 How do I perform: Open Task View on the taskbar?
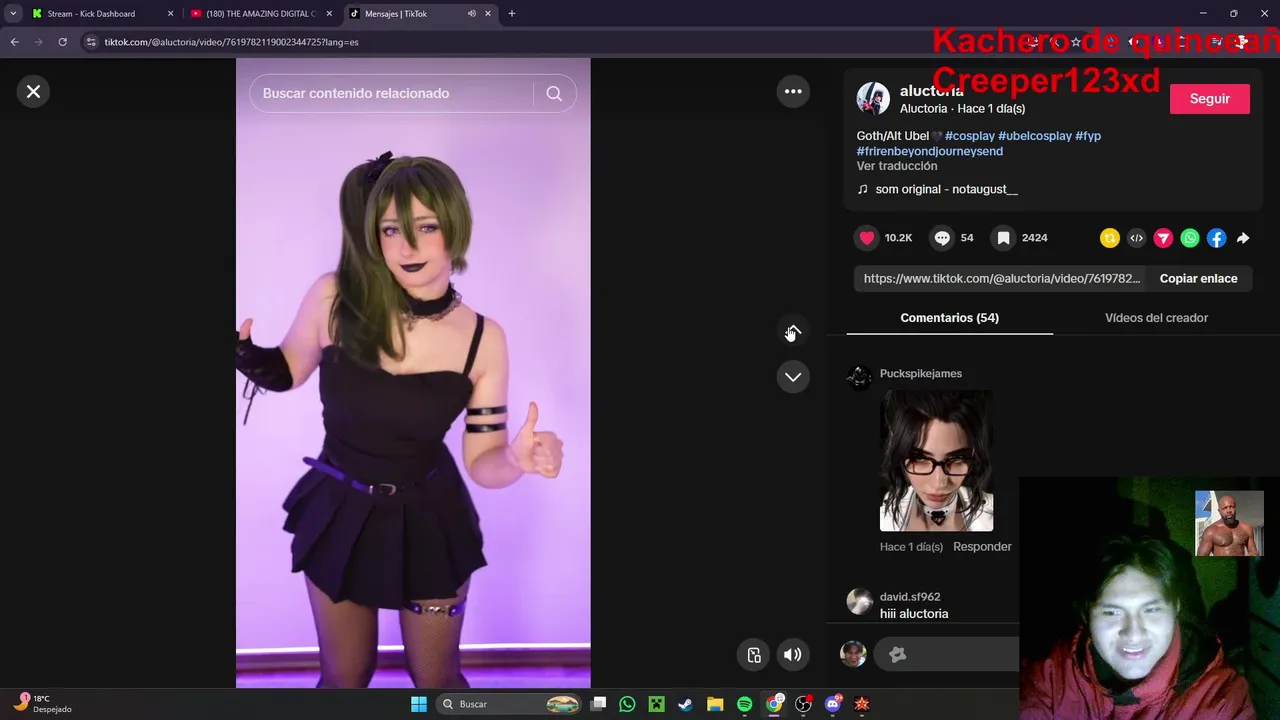598,704
